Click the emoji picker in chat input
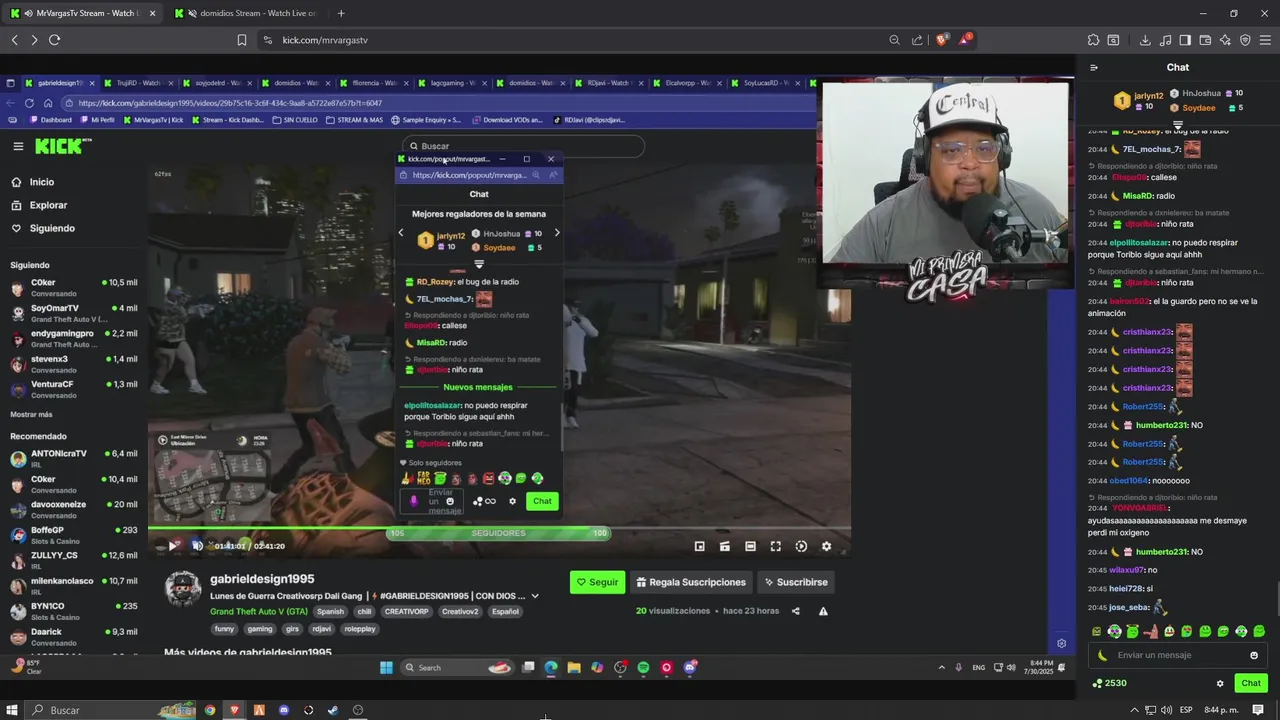The width and height of the screenshot is (1280, 720). coord(1254,655)
